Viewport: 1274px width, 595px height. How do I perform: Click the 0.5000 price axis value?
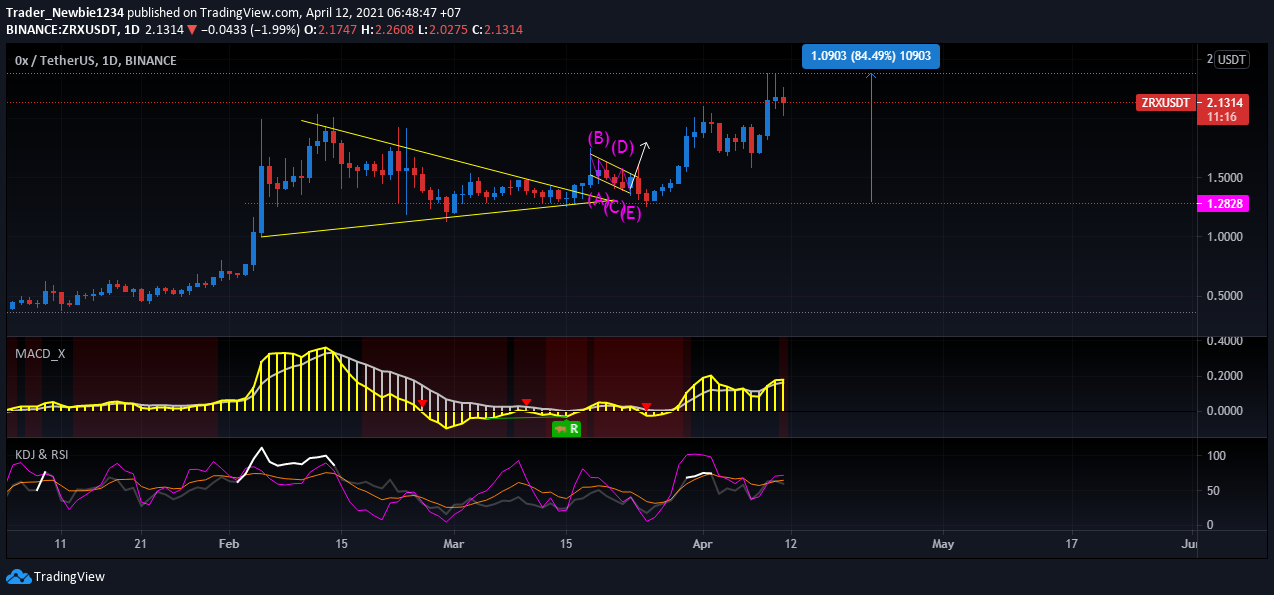[1226, 296]
